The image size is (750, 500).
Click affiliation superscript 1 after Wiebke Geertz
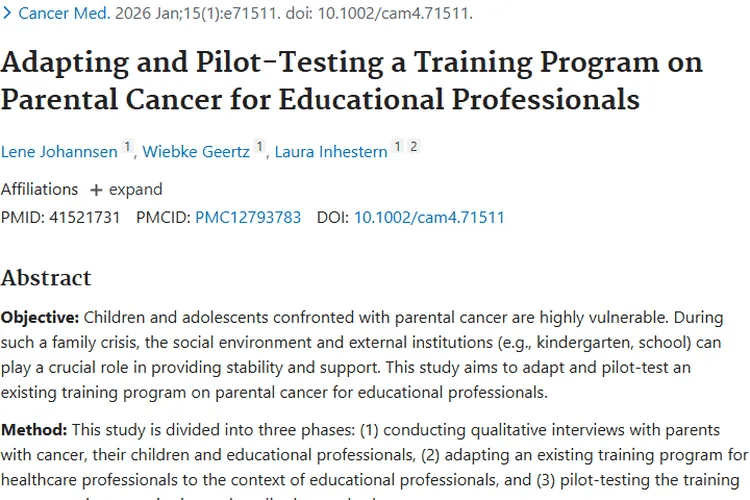(260, 148)
